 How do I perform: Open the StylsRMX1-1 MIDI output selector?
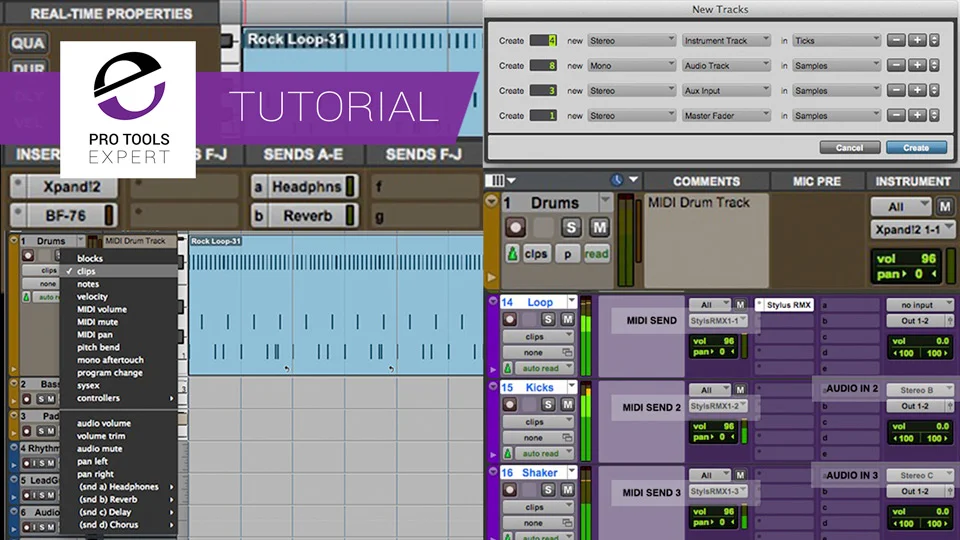click(x=718, y=321)
